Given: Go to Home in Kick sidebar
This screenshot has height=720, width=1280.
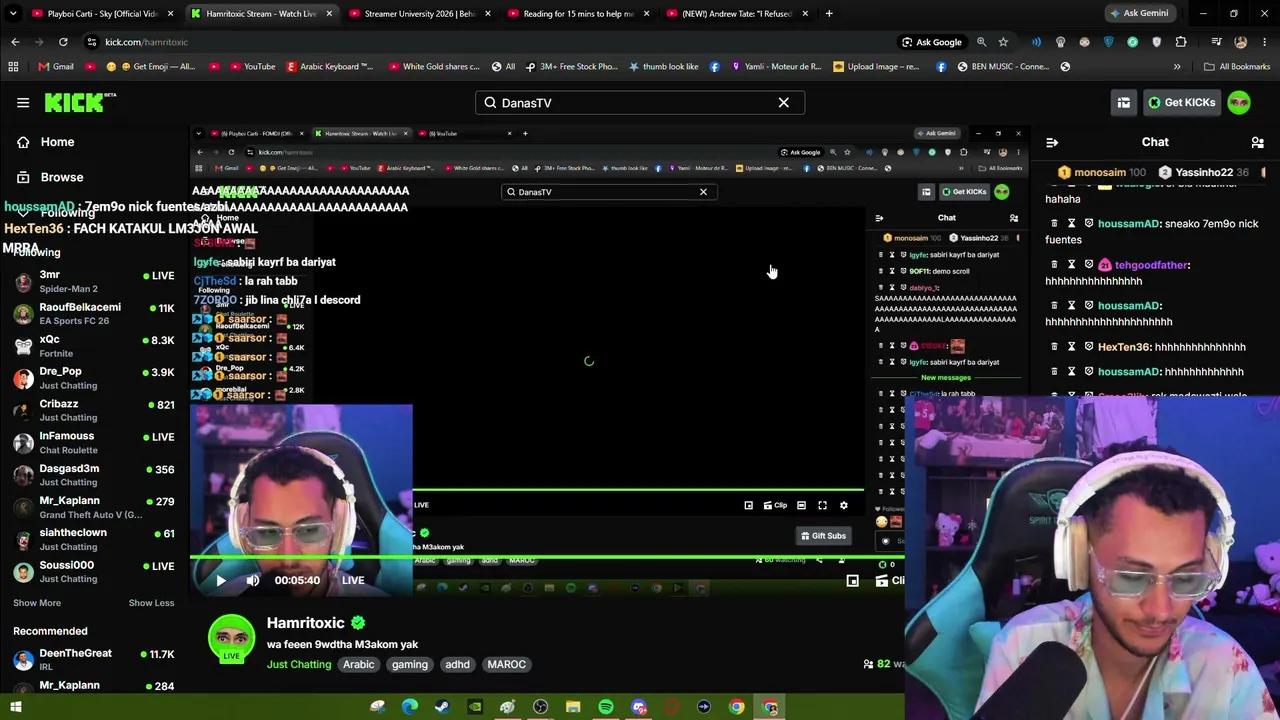Looking at the screenshot, I should pyautogui.click(x=46, y=142).
